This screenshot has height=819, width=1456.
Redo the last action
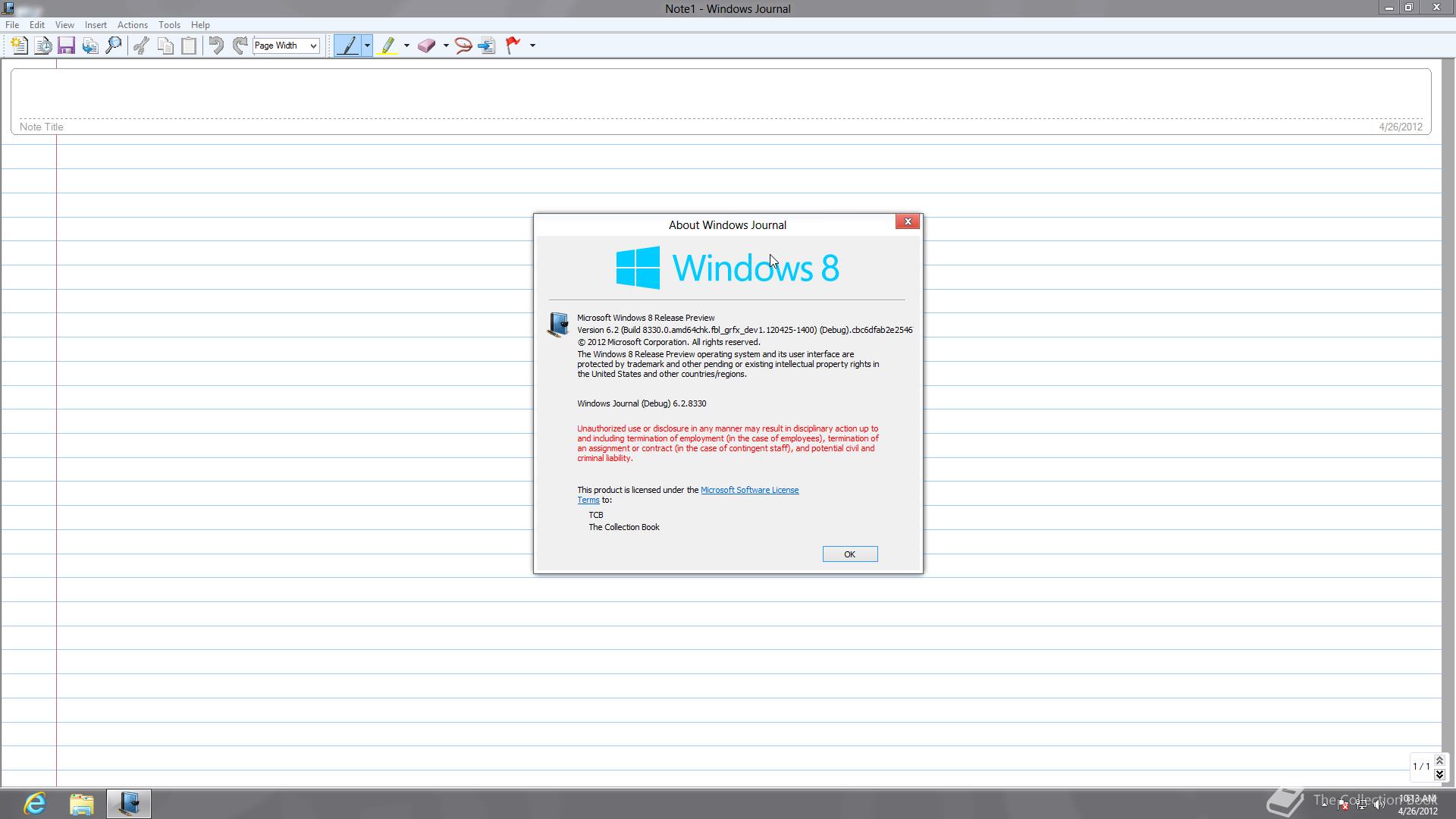[x=240, y=45]
